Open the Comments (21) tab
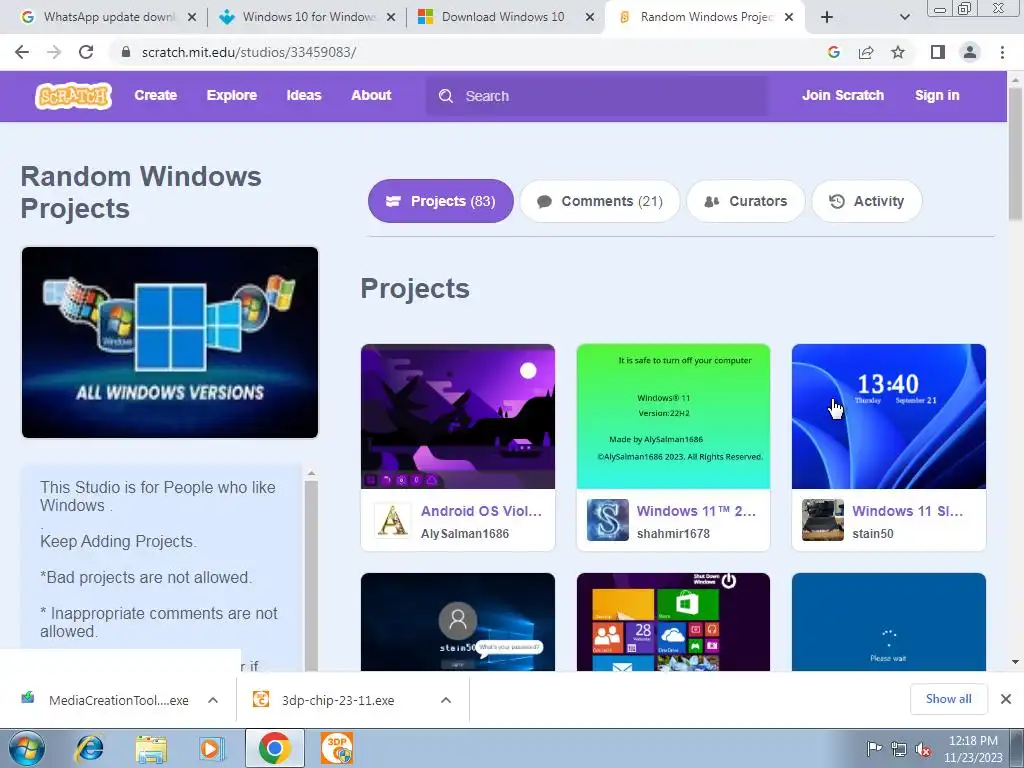The height and width of the screenshot is (768, 1024). point(600,201)
